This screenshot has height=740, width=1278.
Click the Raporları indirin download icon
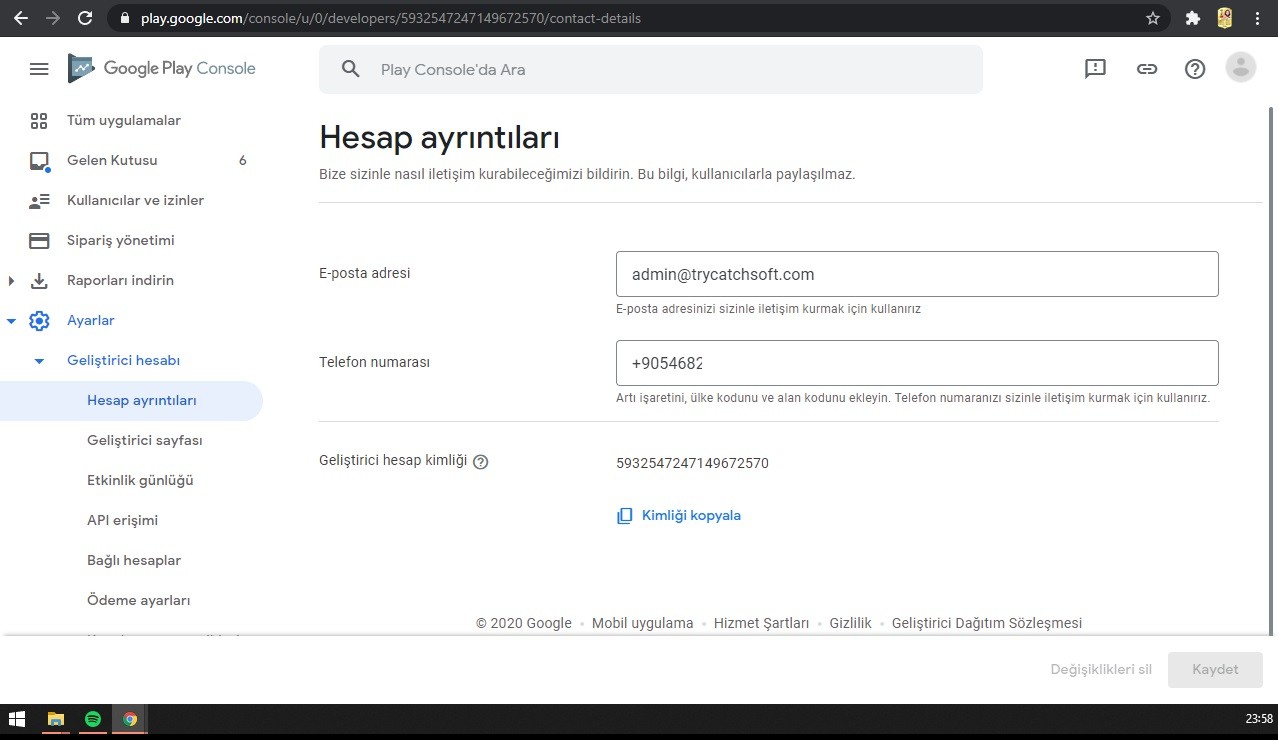(x=39, y=281)
